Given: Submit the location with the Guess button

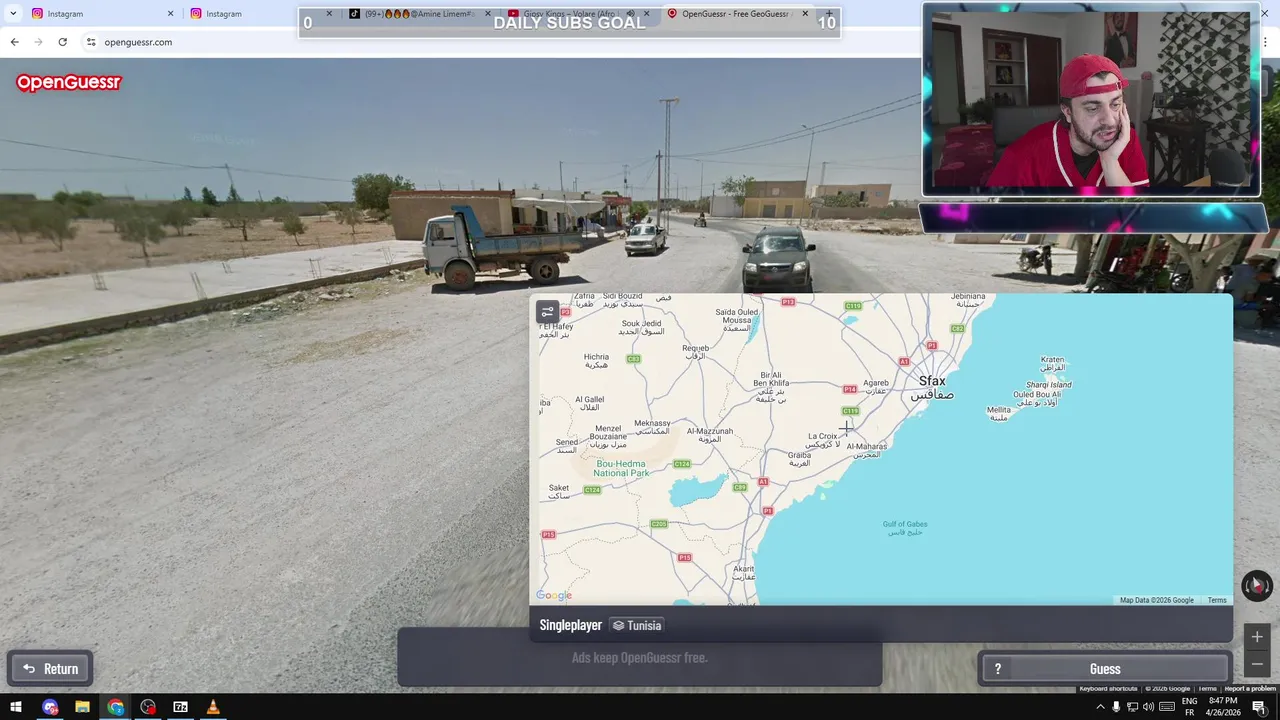Looking at the screenshot, I should (x=1105, y=669).
